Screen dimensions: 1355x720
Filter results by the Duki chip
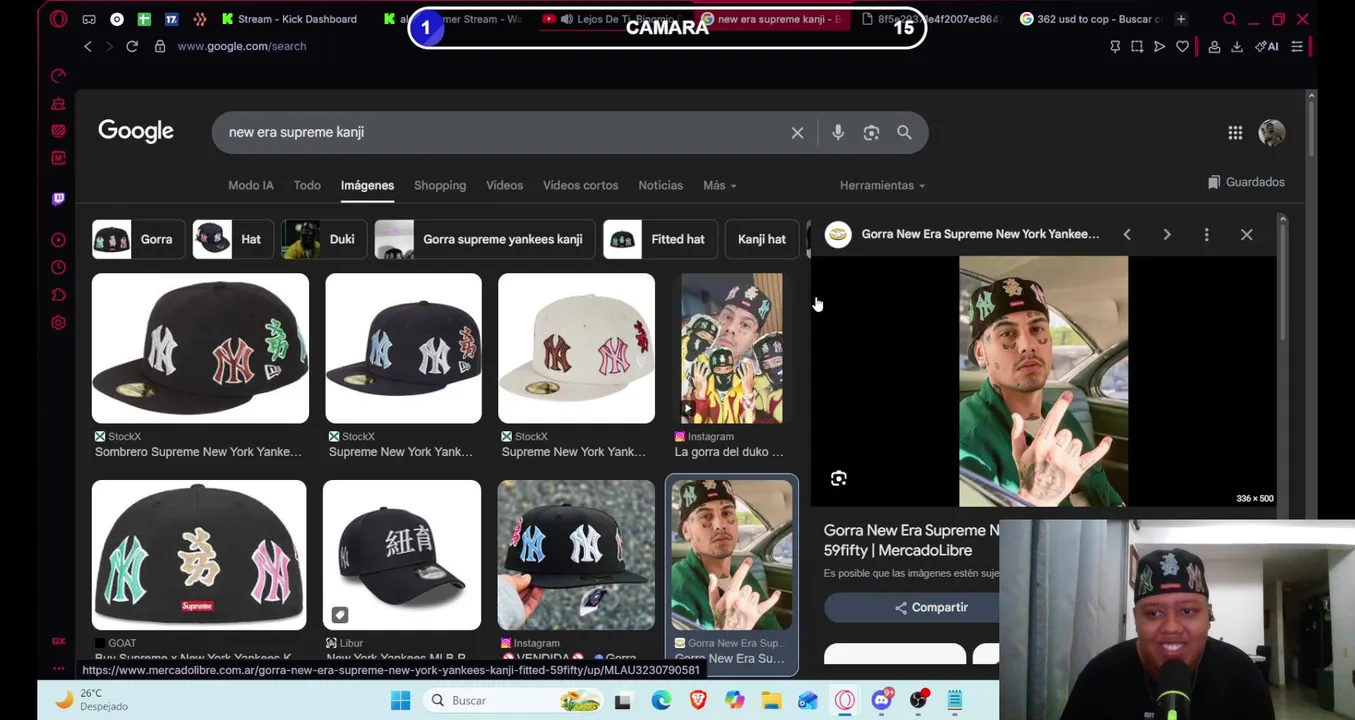324,239
